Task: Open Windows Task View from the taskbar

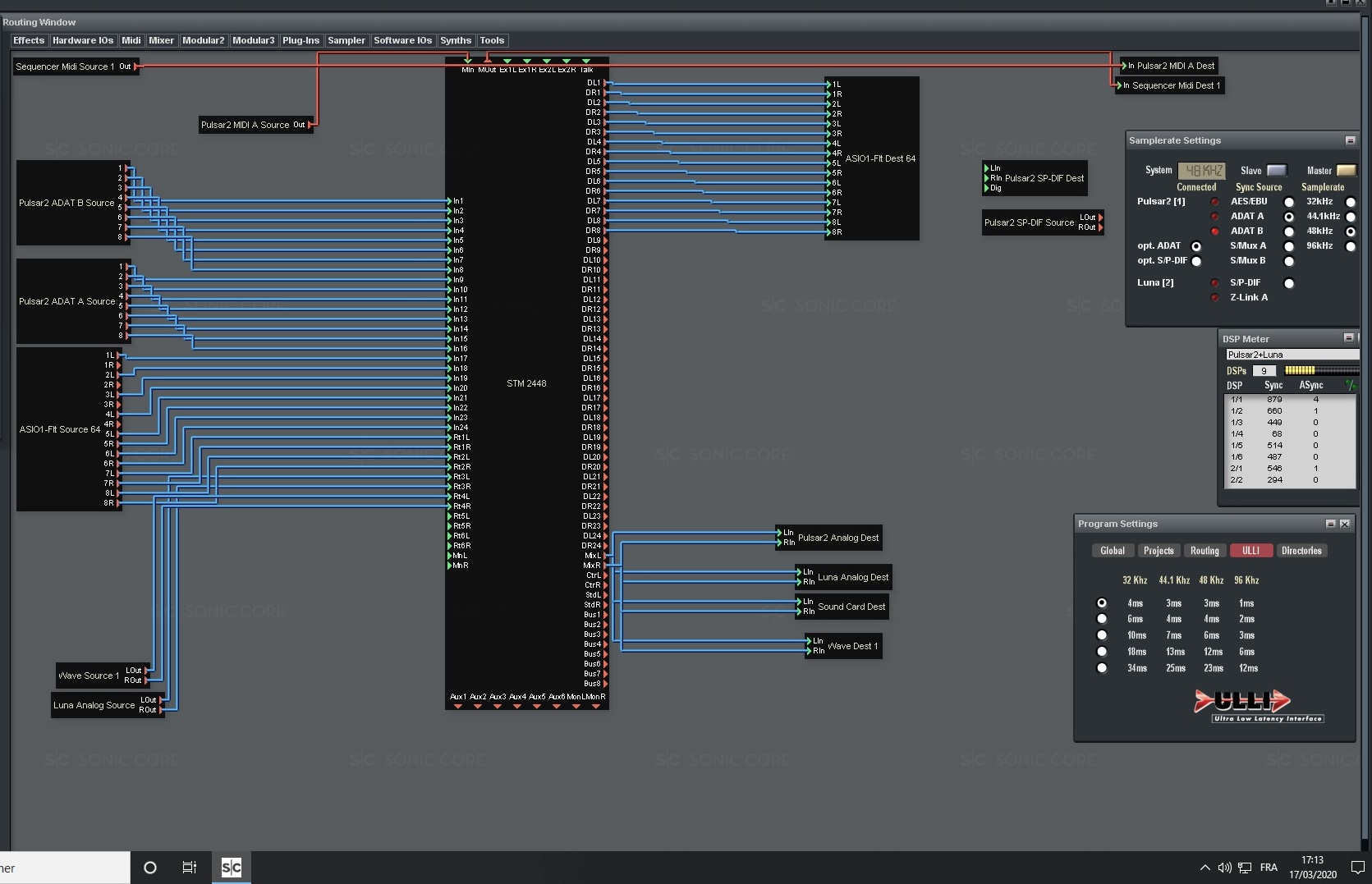Action: point(190,868)
